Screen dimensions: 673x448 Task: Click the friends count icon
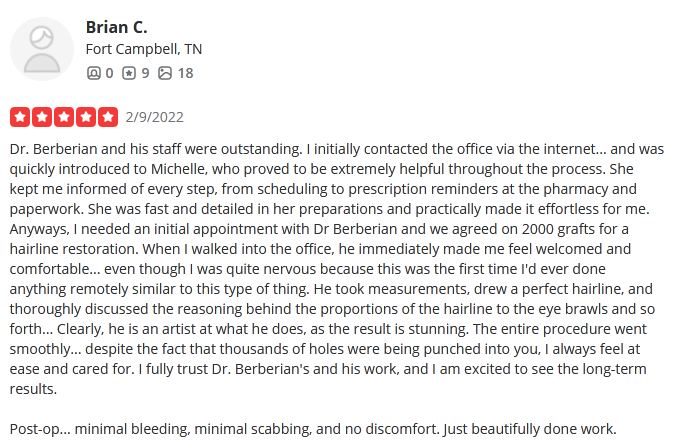[93, 73]
